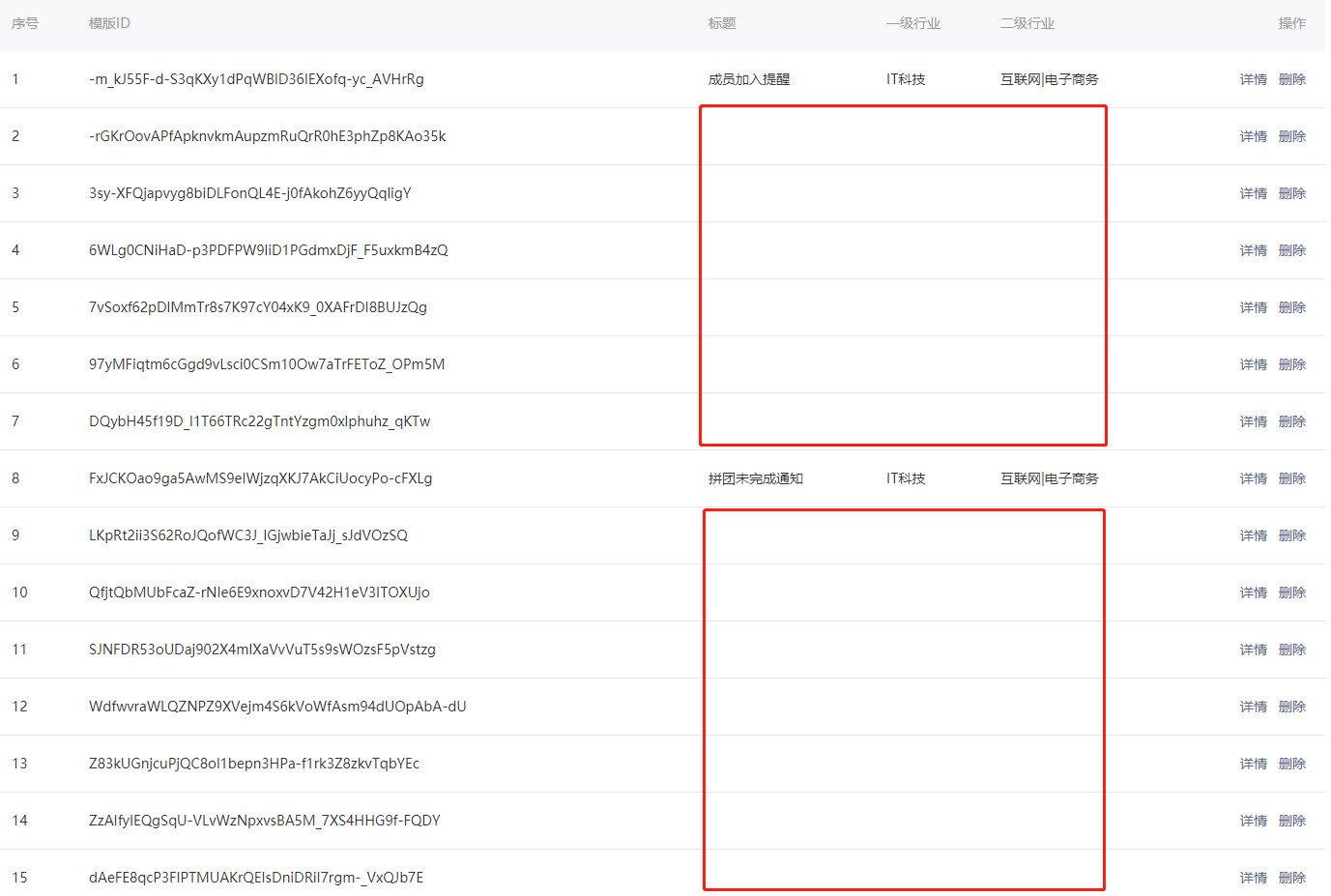Screen dimensions: 1331x896
Task: Click 互联网|电子商务 in the 拼团未完成通知 row
Action: [1050, 478]
